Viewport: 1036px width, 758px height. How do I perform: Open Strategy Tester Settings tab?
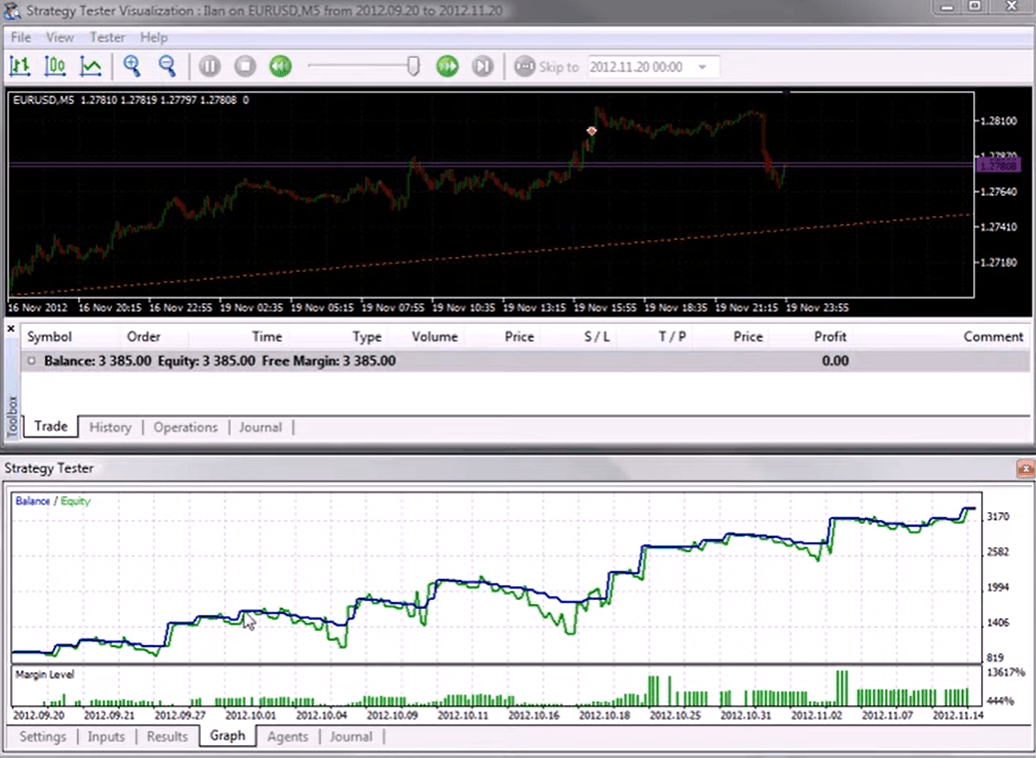(43, 736)
